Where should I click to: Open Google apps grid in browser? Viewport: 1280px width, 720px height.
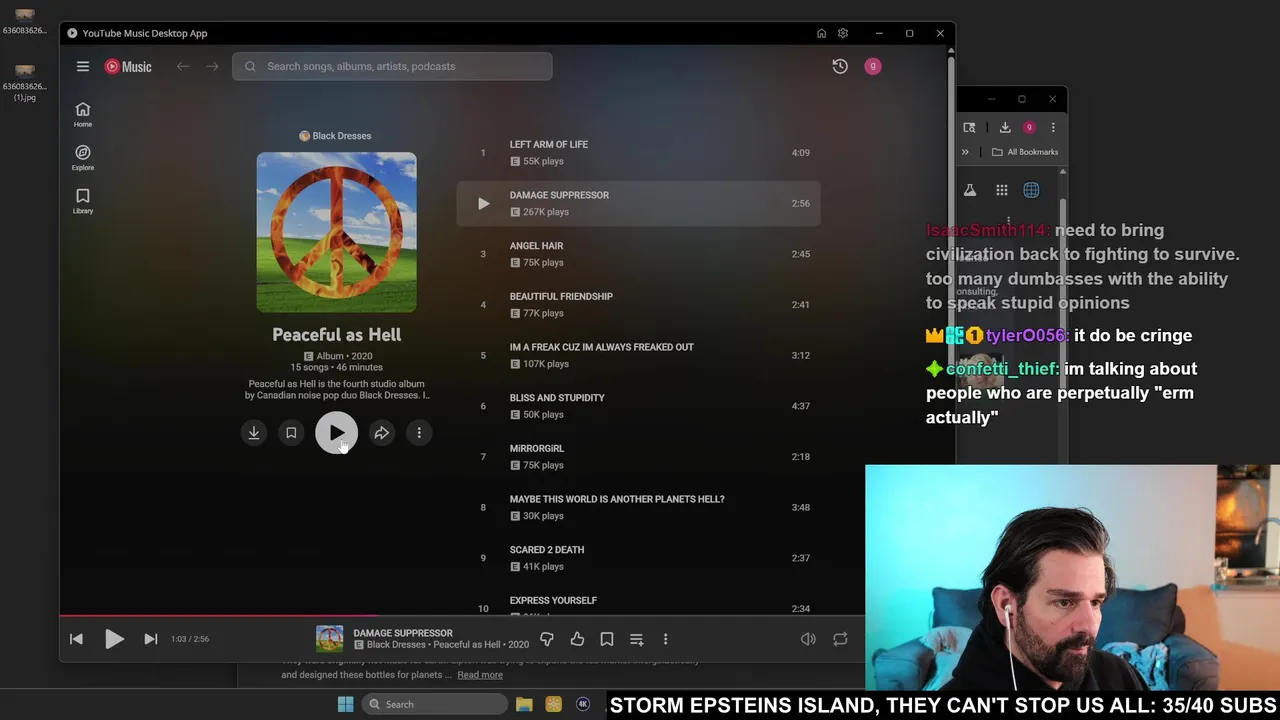point(1001,190)
